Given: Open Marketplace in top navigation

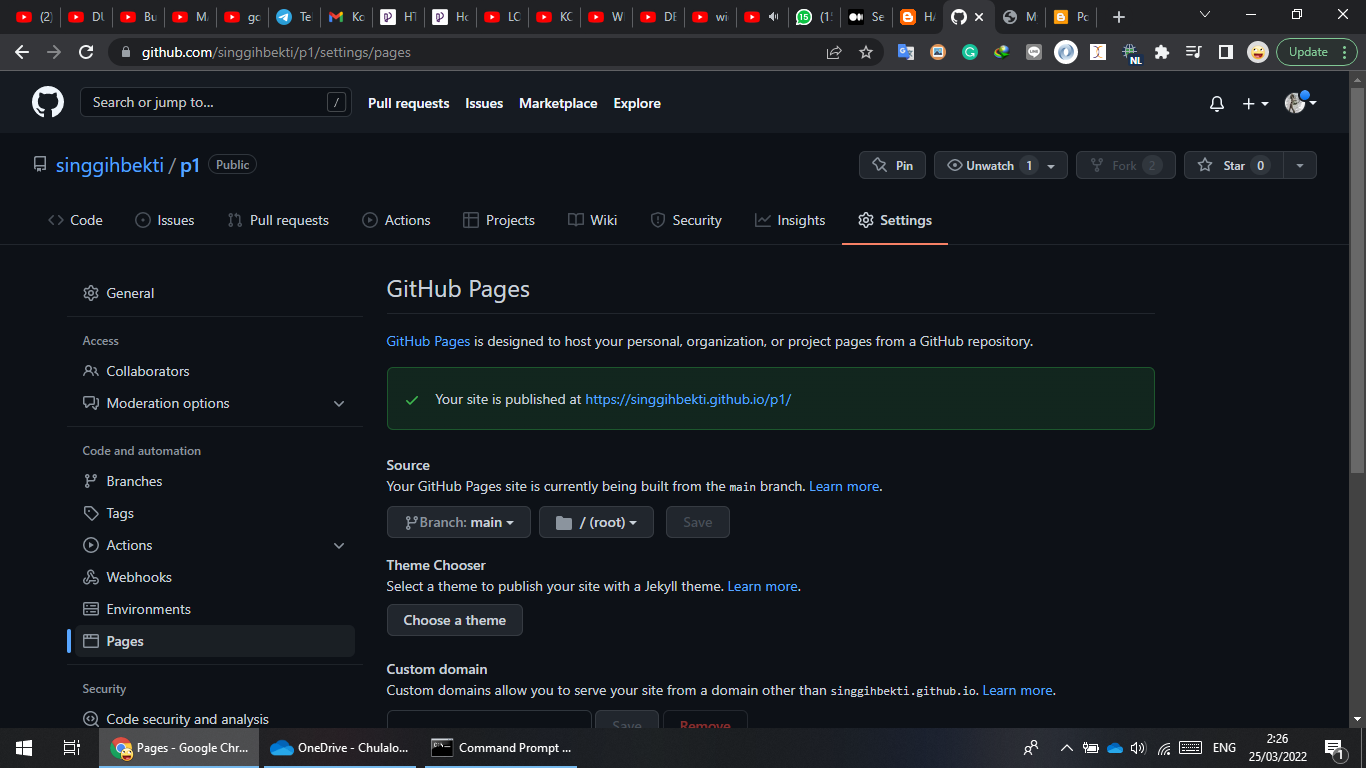Looking at the screenshot, I should (558, 103).
